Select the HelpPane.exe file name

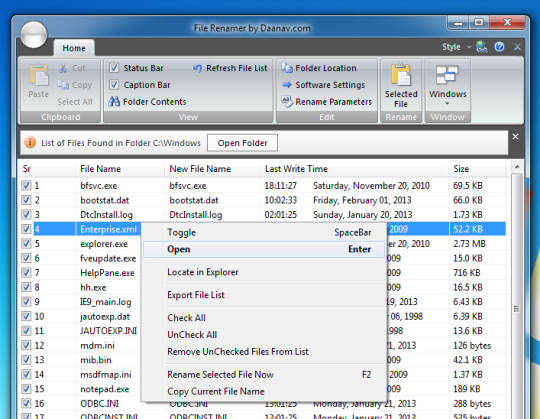[107, 273]
